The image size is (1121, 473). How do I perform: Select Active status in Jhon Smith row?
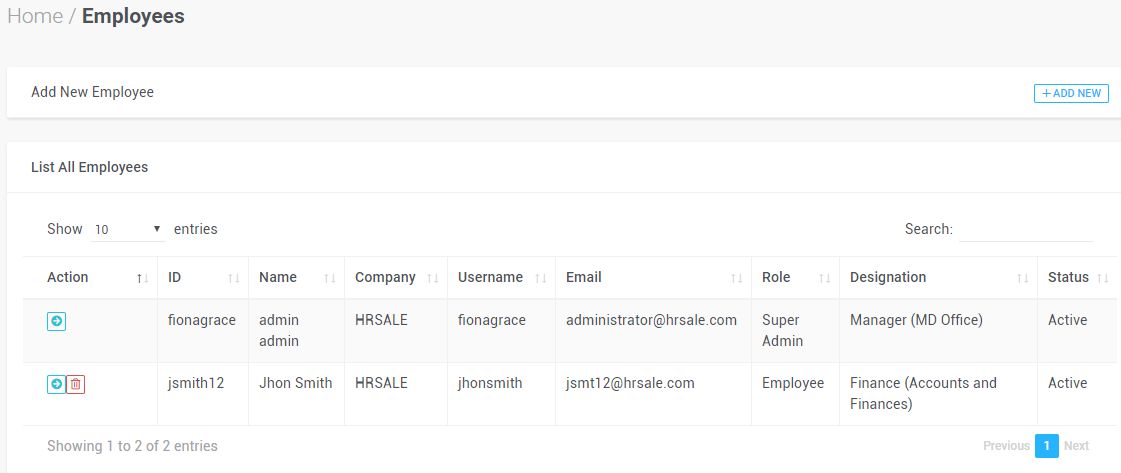pyautogui.click(x=1067, y=383)
